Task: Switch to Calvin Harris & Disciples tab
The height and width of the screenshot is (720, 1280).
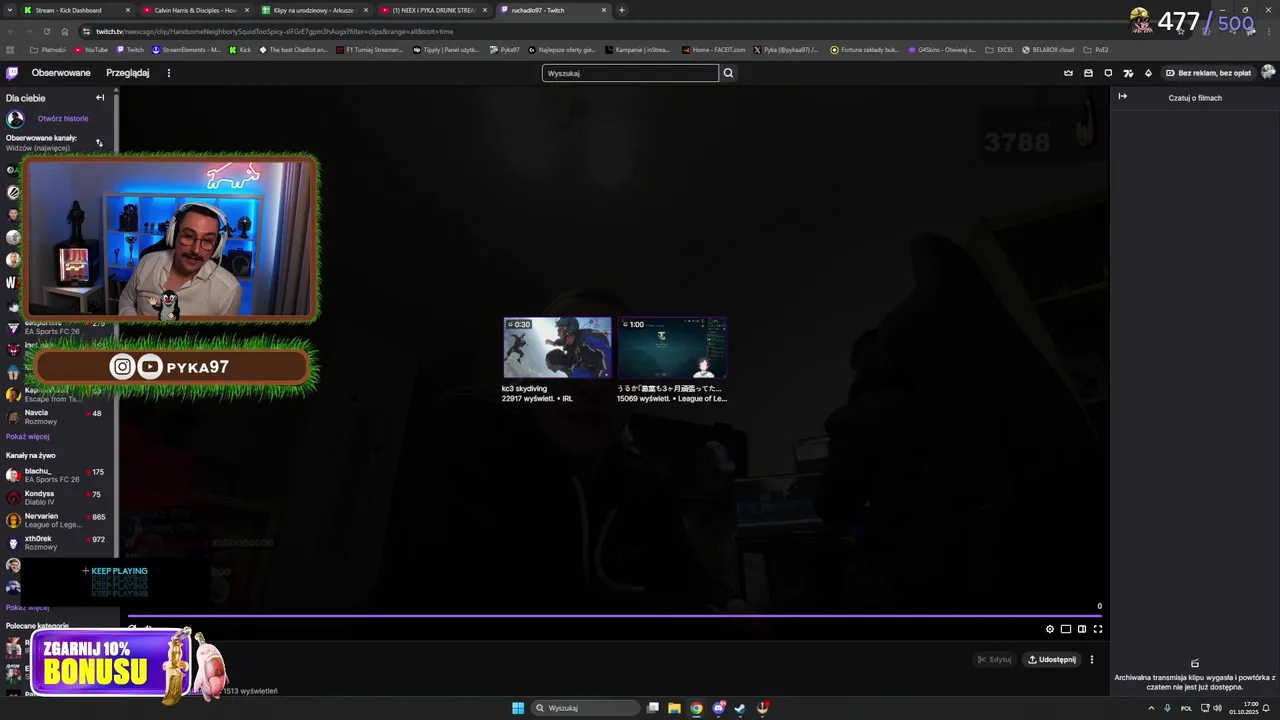Action: click(195, 10)
